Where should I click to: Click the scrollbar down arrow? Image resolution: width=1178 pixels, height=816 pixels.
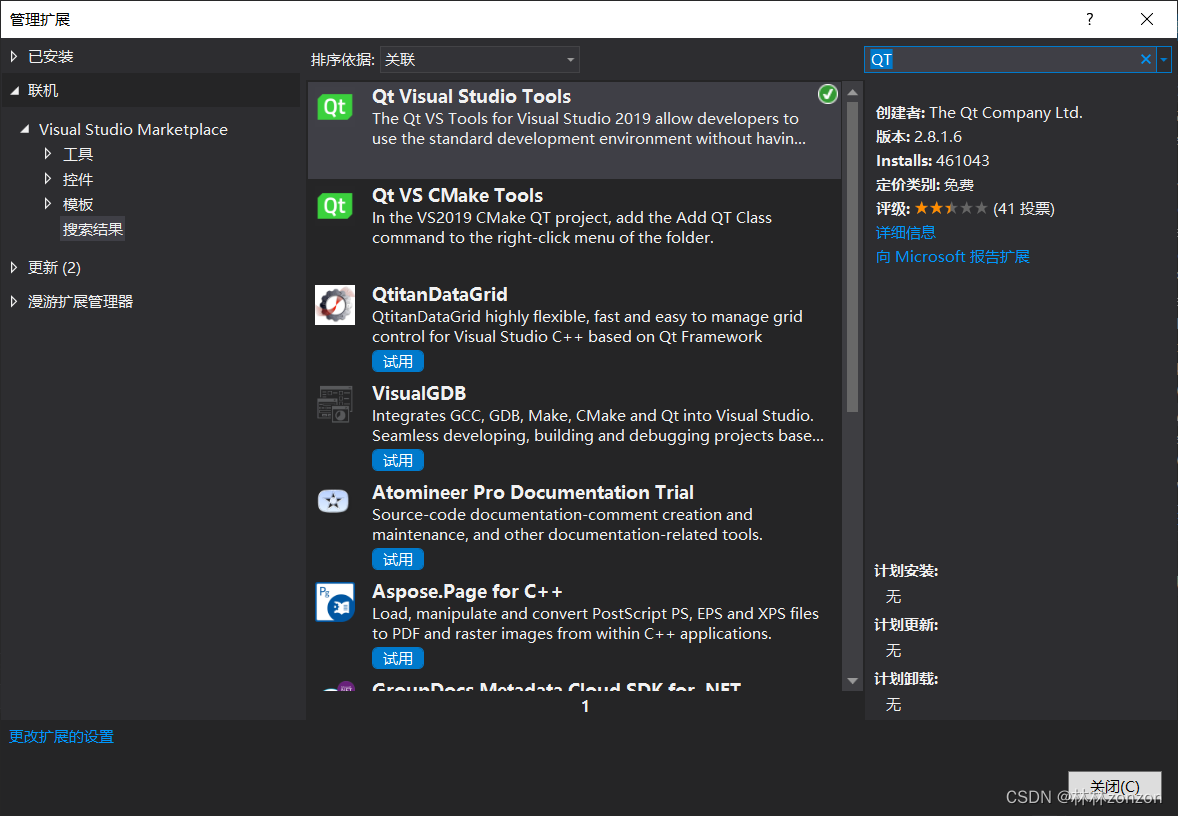[852, 681]
